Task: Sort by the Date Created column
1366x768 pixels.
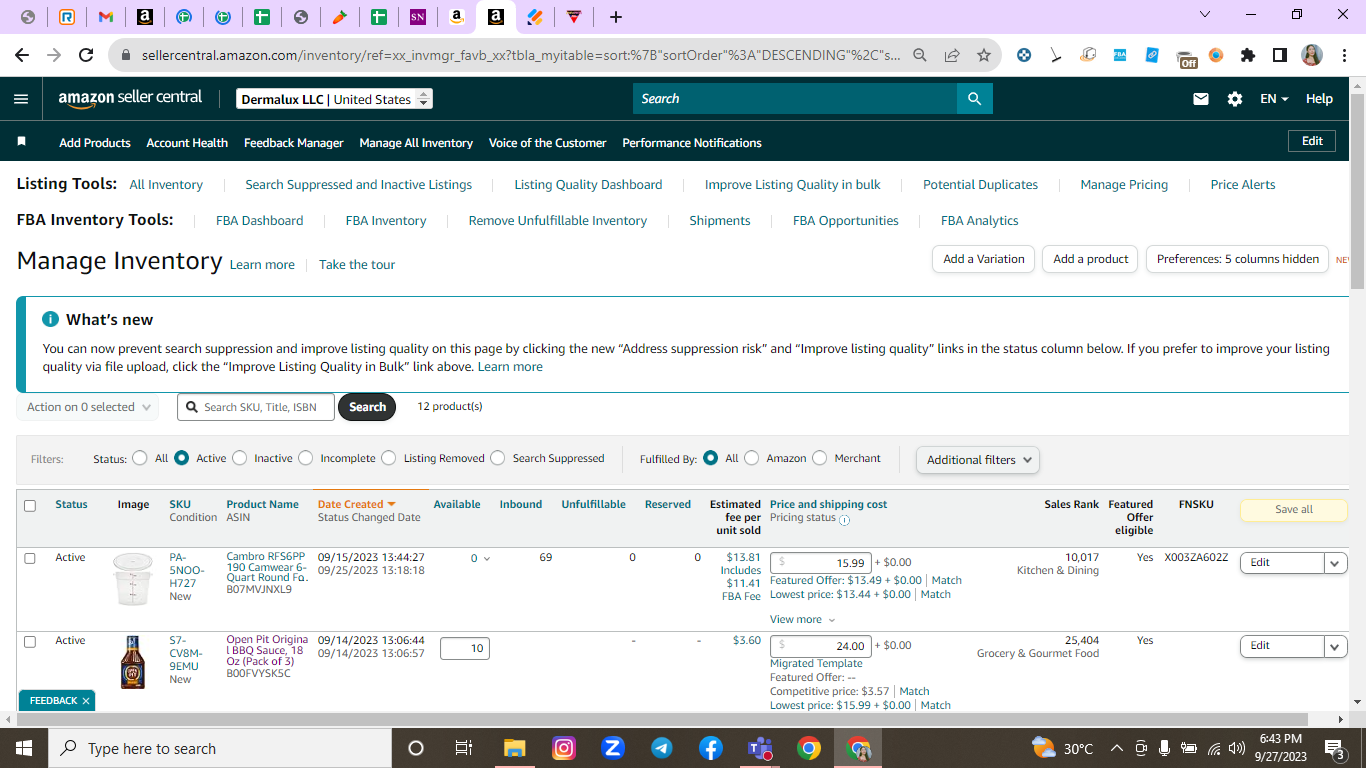Action: (x=356, y=504)
